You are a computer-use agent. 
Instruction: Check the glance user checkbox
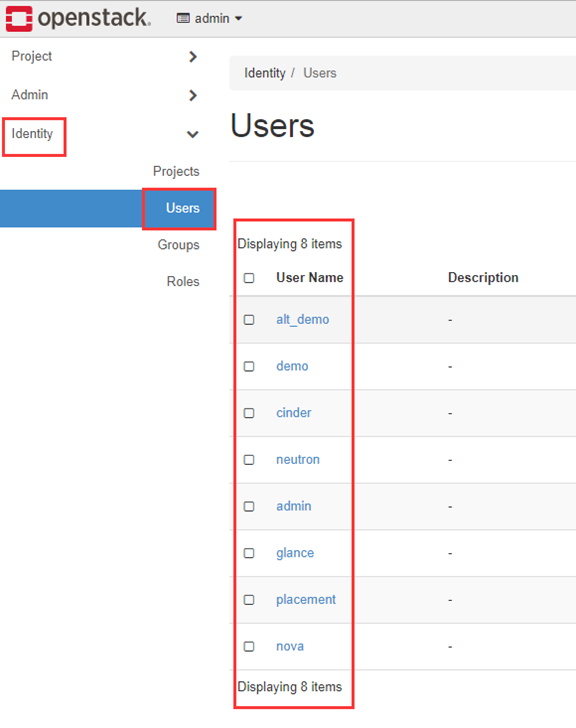pyautogui.click(x=249, y=553)
